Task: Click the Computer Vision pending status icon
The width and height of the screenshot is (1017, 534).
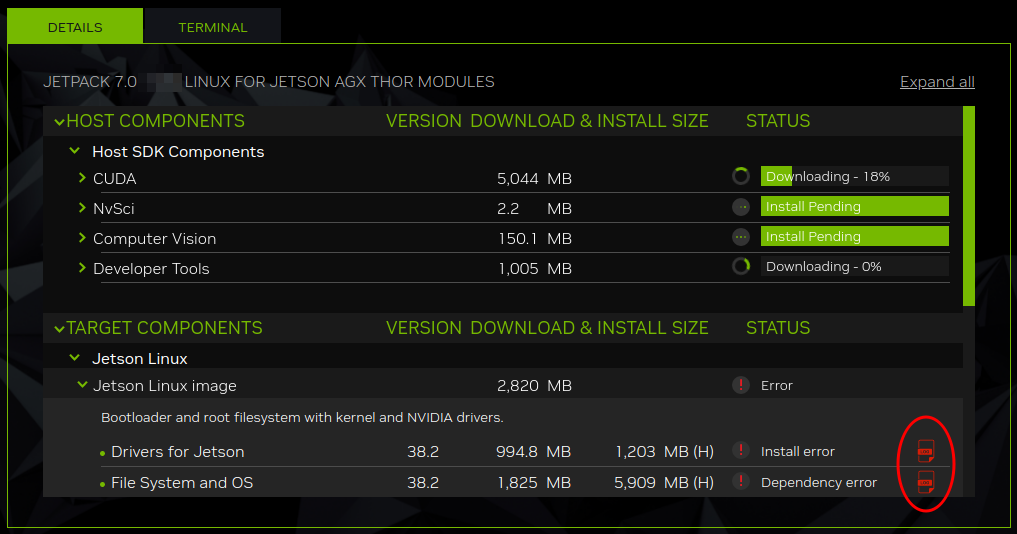Action: pos(741,237)
